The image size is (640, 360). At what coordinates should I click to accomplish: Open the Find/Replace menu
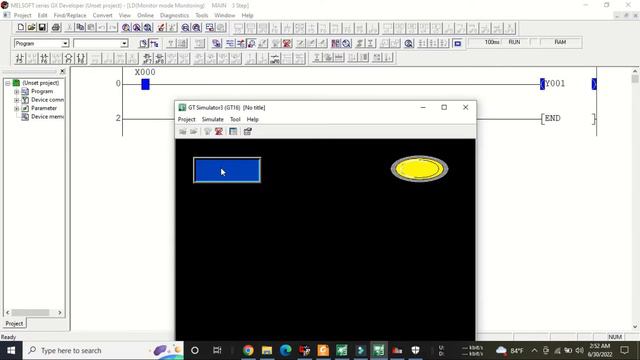pyautogui.click(x=70, y=16)
